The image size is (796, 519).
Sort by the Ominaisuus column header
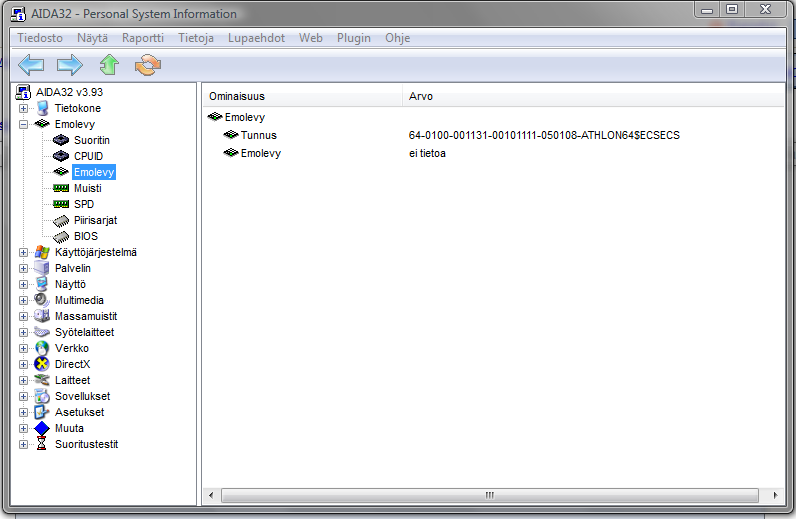303,96
